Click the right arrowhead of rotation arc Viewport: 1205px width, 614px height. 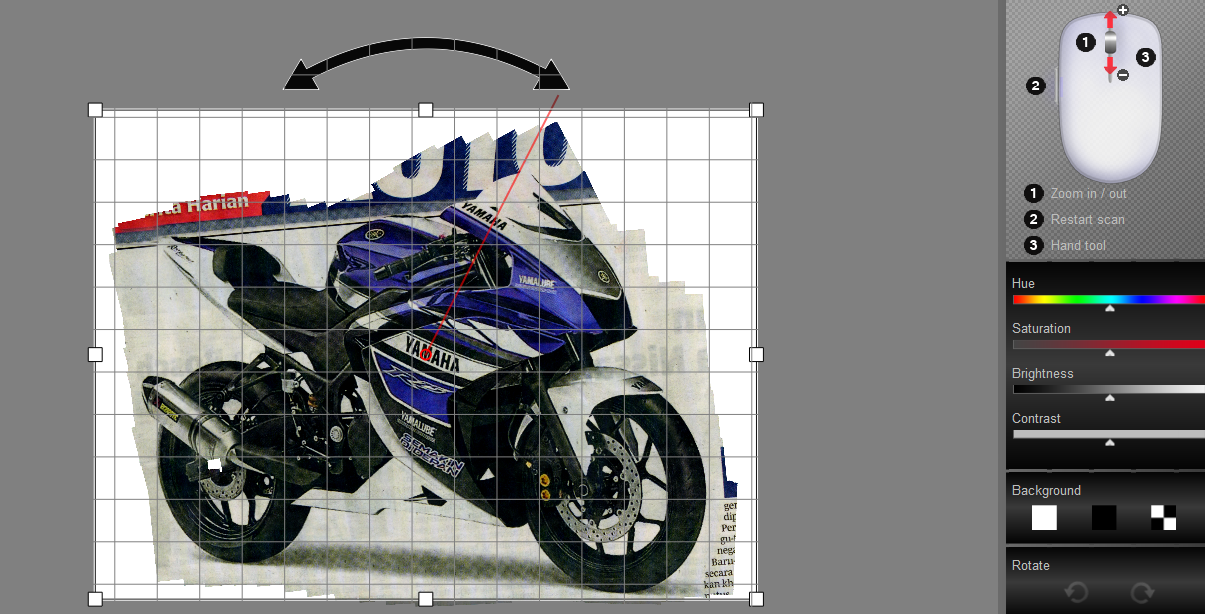(552, 76)
